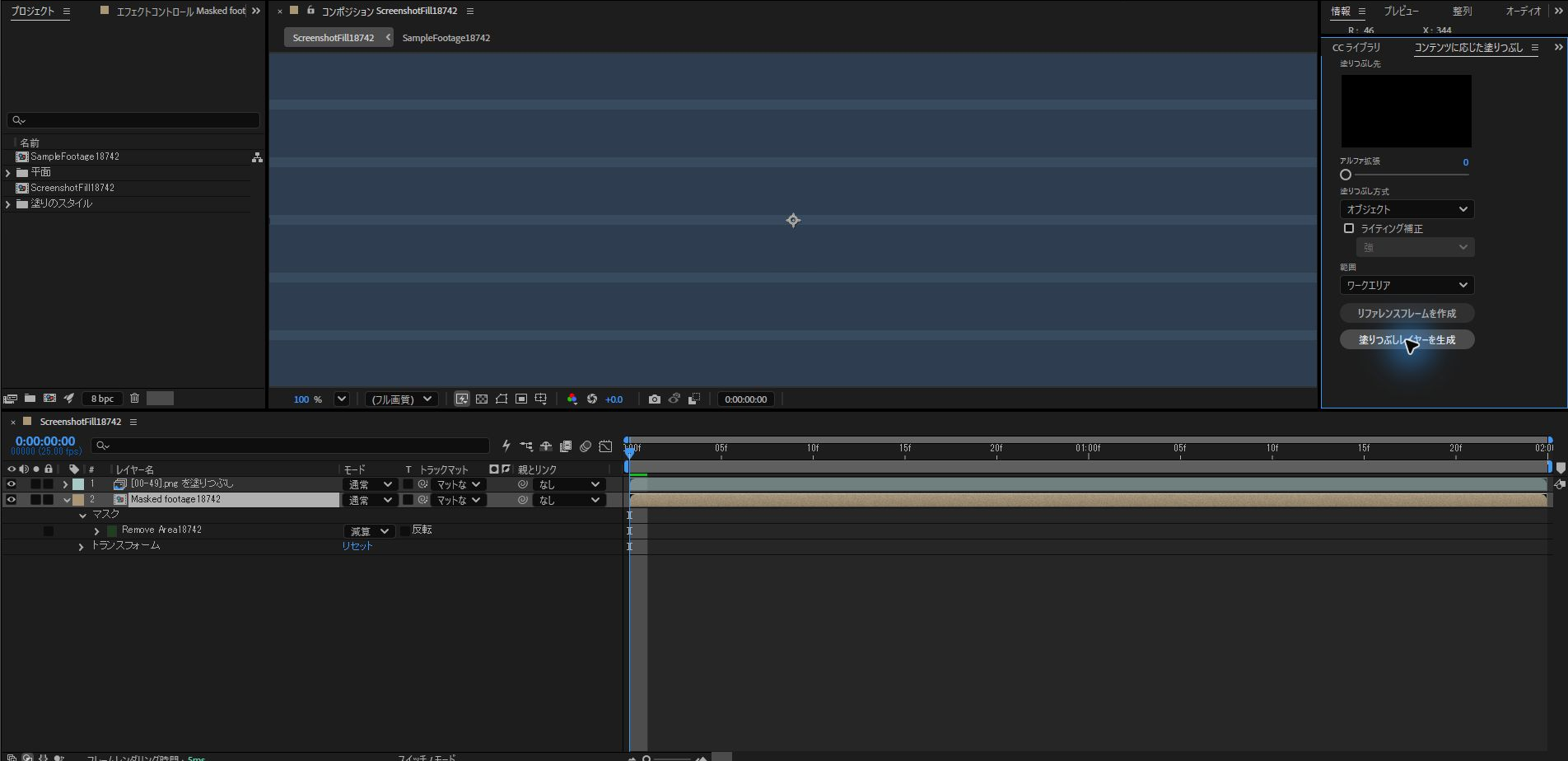The image size is (1568, 761).
Task: Adjust the アルファ拡張 slider handle
Action: [1346, 175]
